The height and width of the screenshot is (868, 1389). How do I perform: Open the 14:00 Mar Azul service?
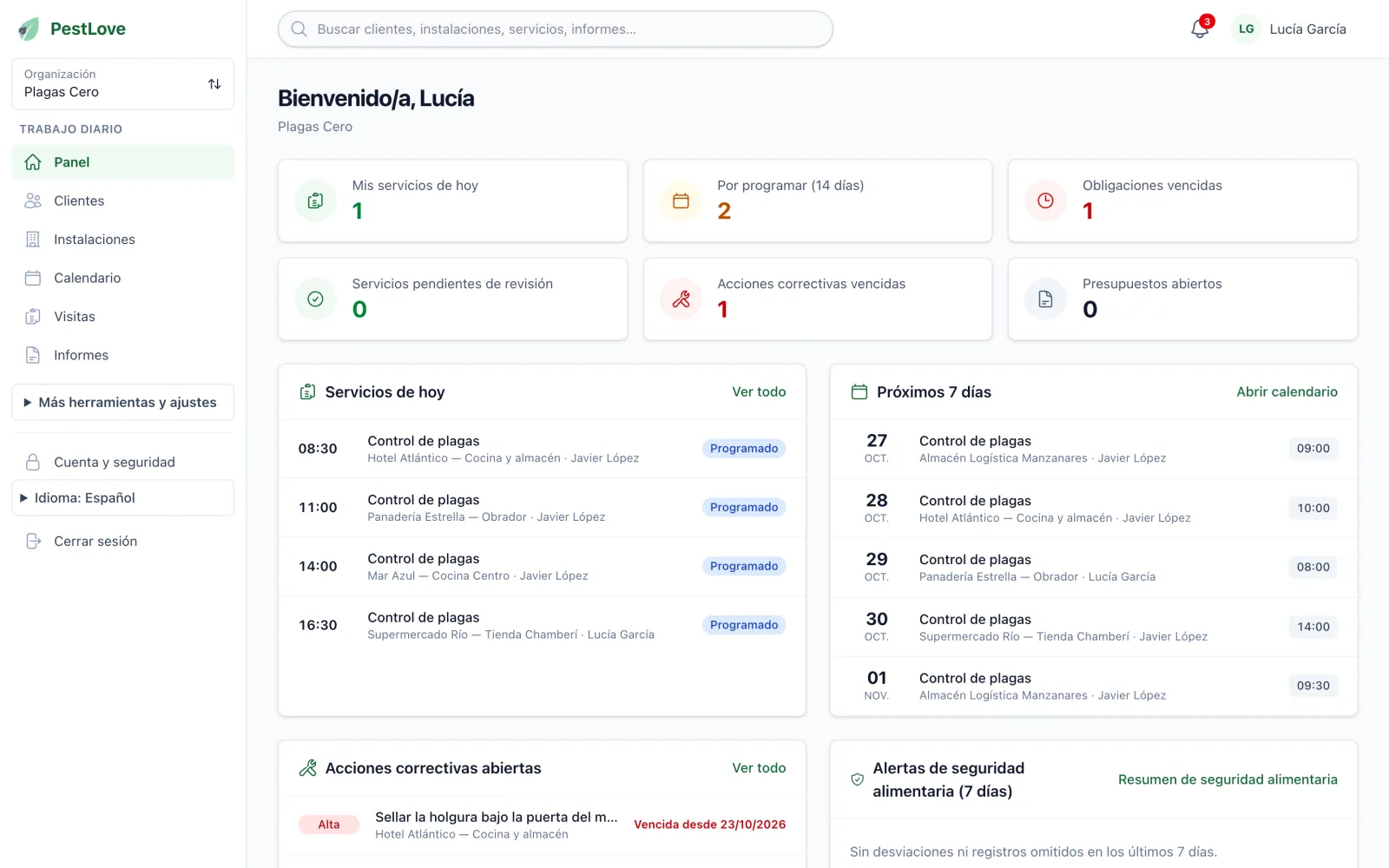[542, 566]
